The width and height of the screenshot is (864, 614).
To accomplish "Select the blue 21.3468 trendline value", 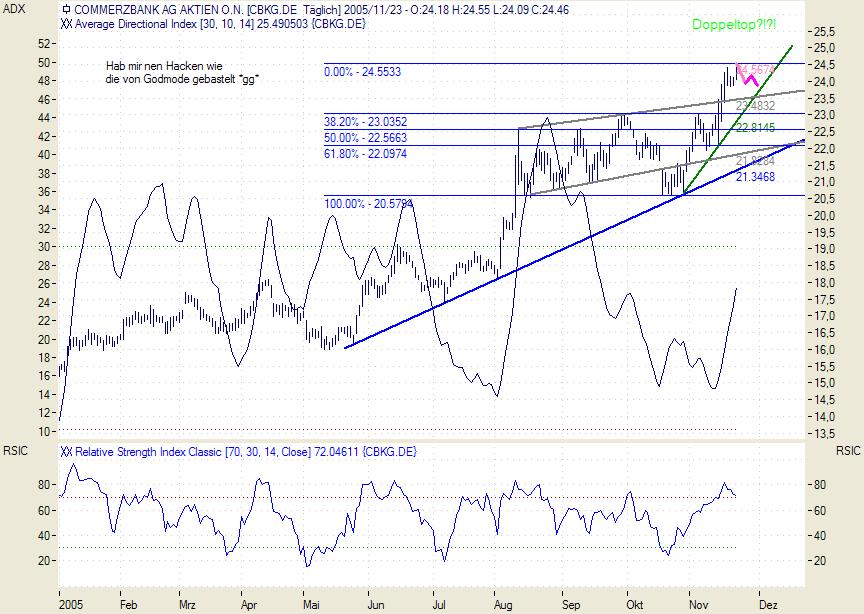I will [x=755, y=176].
